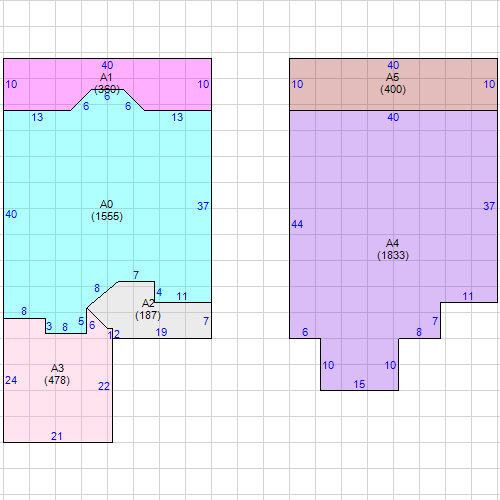Select the A2 (187) area label
500x500 pixels.
click(x=148, y=309)
